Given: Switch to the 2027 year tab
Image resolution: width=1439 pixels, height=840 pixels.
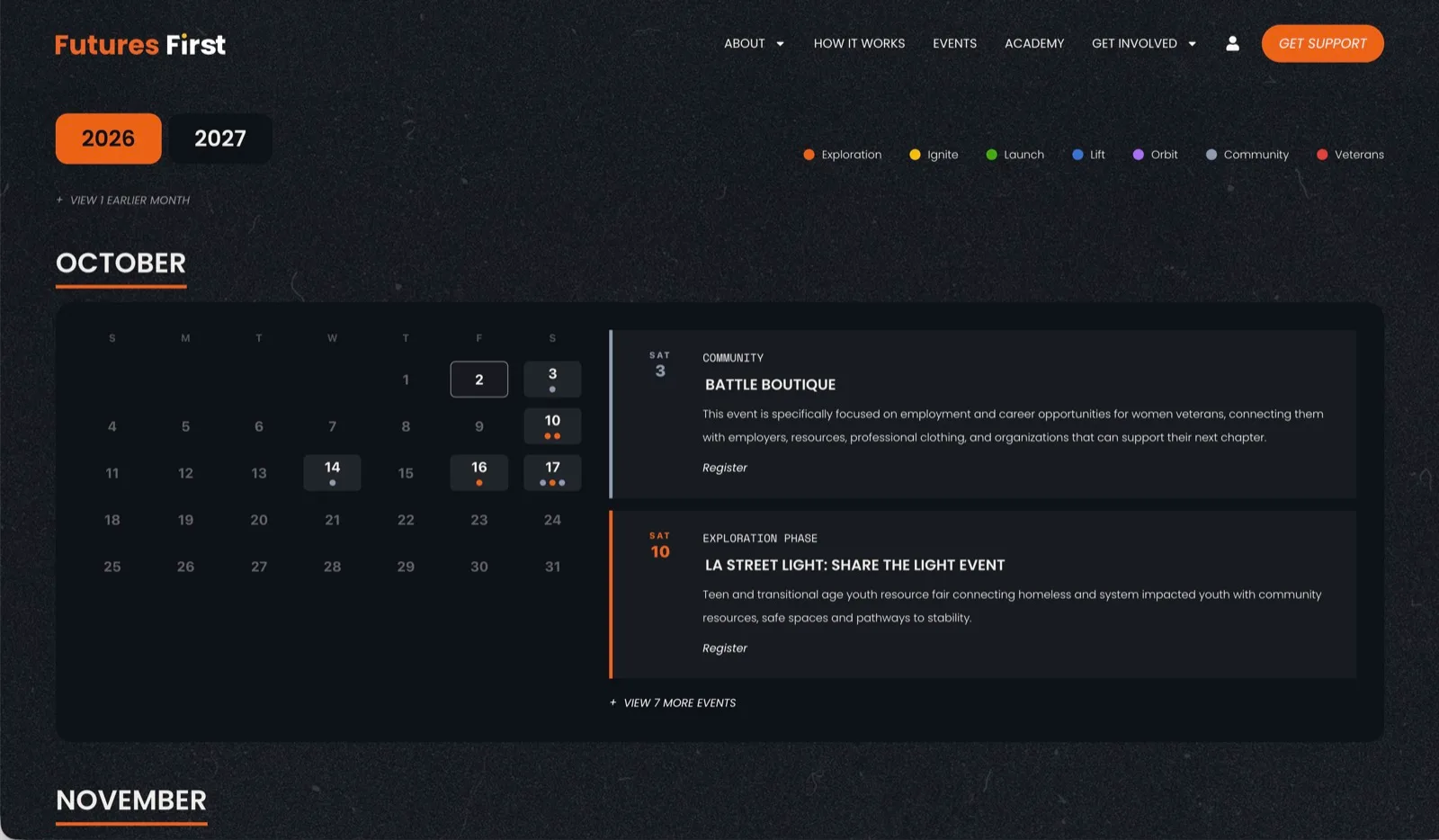Looking at the screenshot, I should coord(220,139).
